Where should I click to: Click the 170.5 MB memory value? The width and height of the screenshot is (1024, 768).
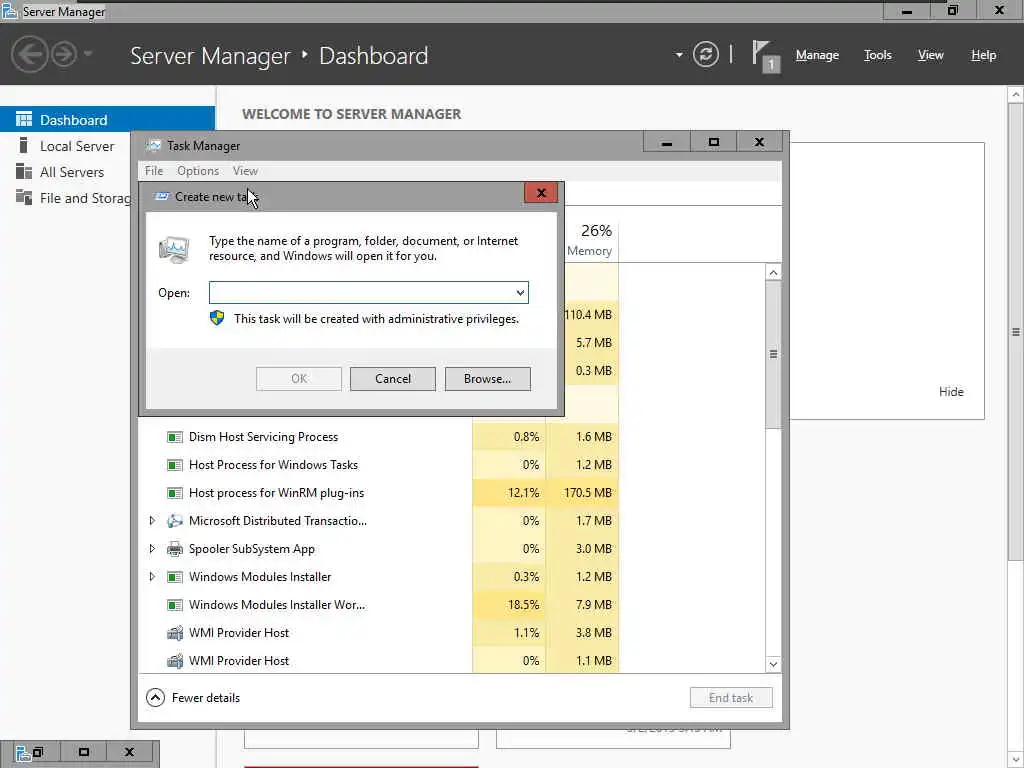(588, 493)
